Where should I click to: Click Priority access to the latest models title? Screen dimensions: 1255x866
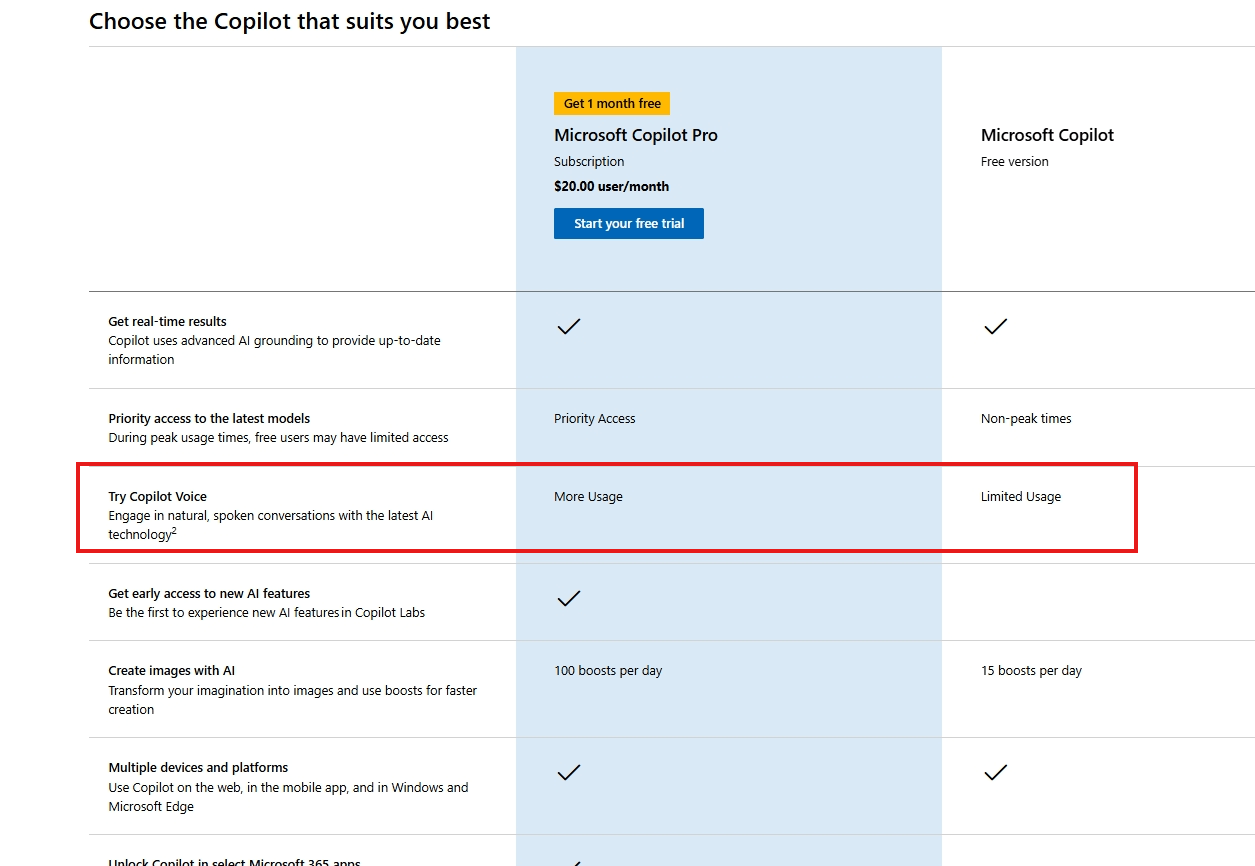(209, 418)
